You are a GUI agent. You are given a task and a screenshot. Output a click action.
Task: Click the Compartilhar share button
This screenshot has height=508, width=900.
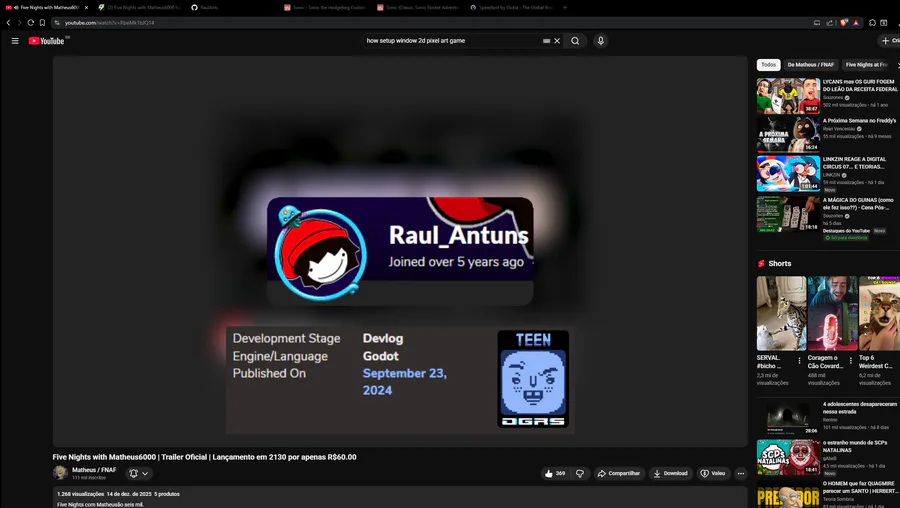618,474
